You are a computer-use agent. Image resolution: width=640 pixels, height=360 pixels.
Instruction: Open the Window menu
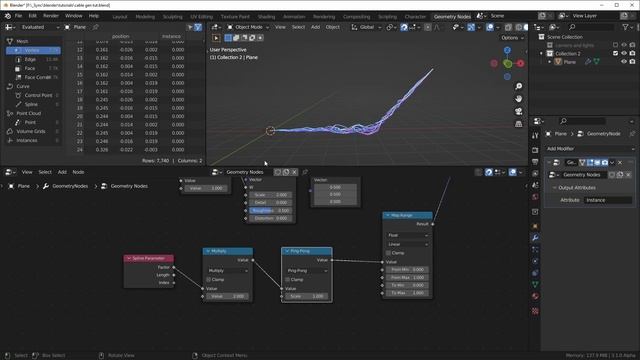pos(73,16)
